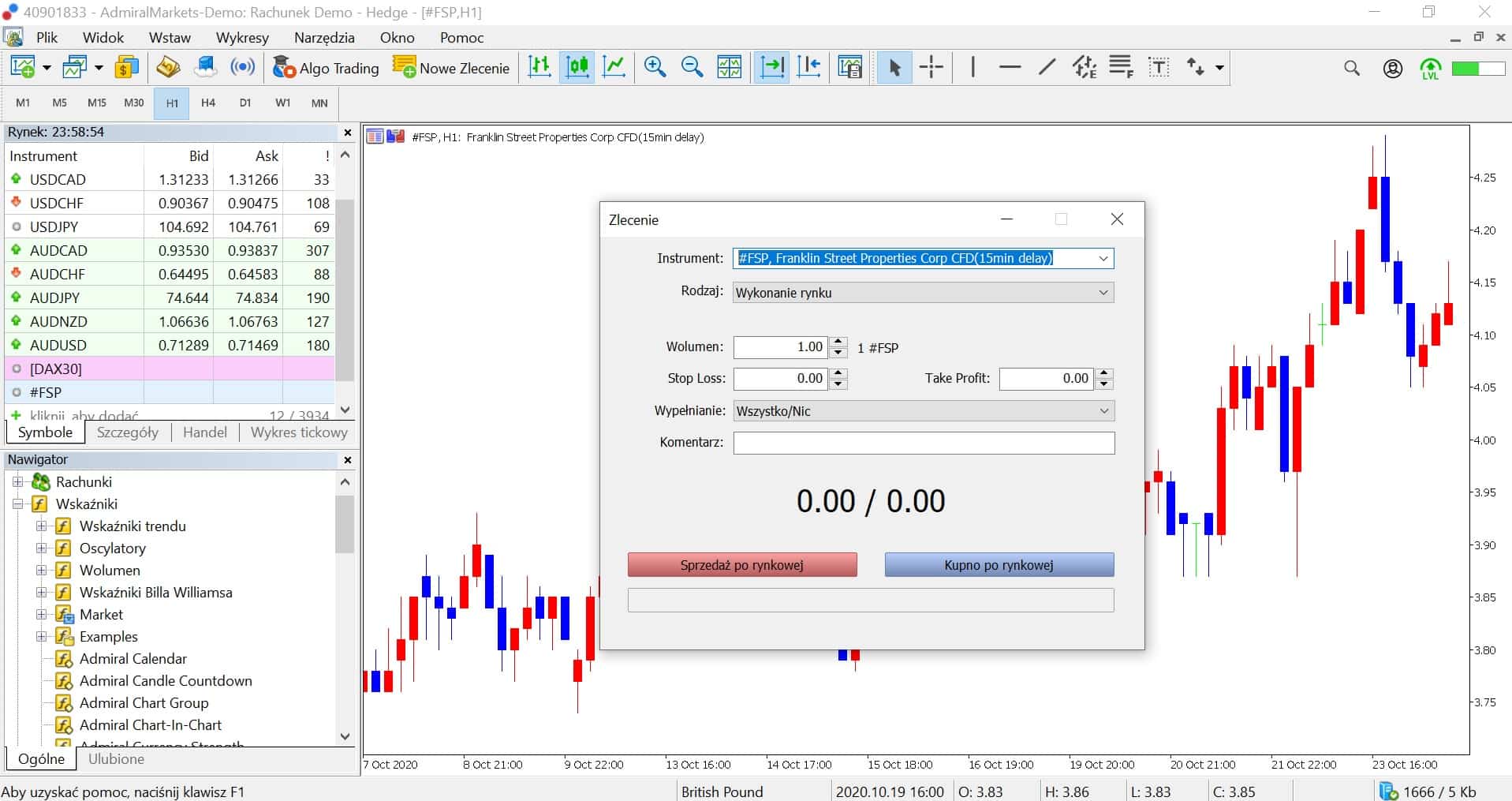Click the LVL status icon
The width and height of the screenshot is (1512, 801).
(1430, 69)
